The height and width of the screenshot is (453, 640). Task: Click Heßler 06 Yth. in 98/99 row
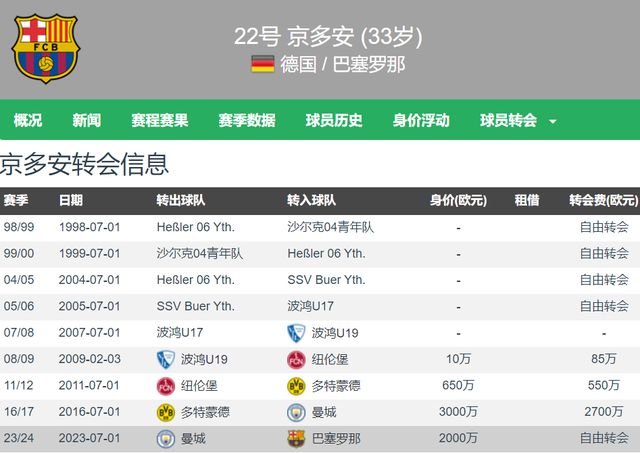196,227
